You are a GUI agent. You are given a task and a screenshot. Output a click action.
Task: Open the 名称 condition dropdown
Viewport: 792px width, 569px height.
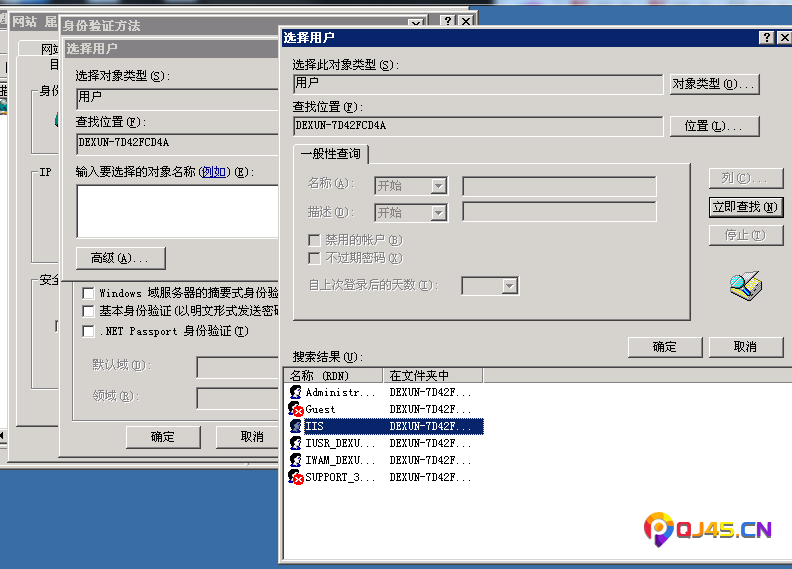438,186
